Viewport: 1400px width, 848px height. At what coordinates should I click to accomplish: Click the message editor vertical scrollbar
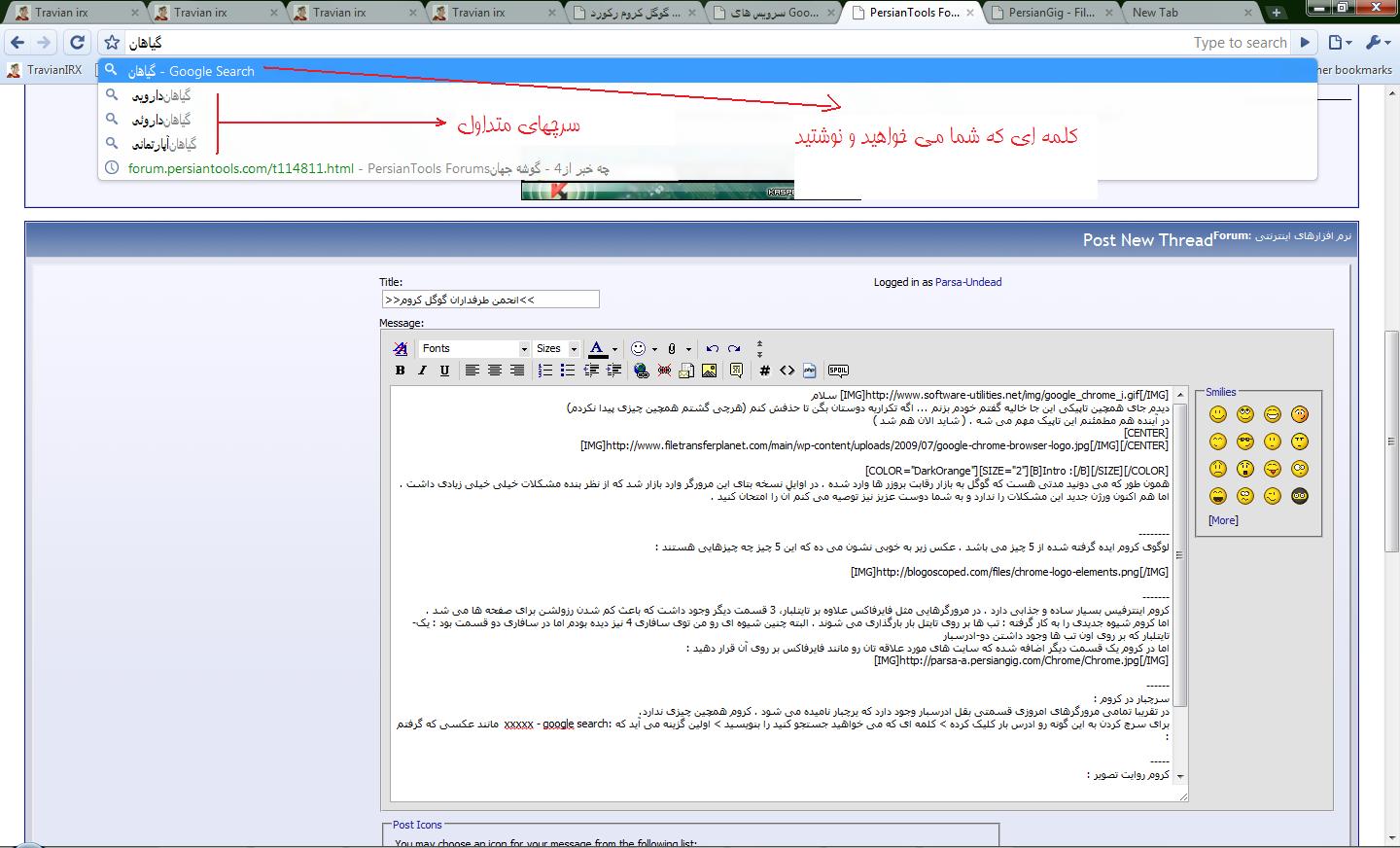pos(1180,585)
